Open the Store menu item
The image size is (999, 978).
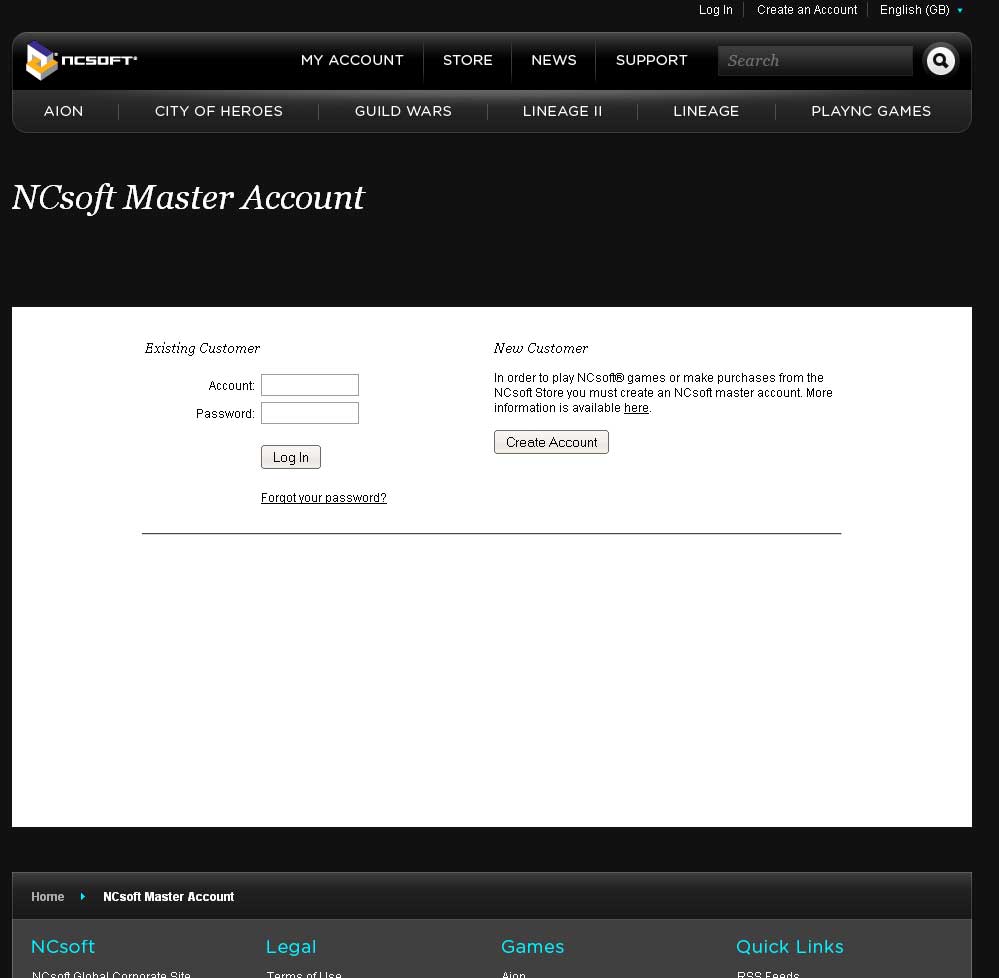coord(468,60)
